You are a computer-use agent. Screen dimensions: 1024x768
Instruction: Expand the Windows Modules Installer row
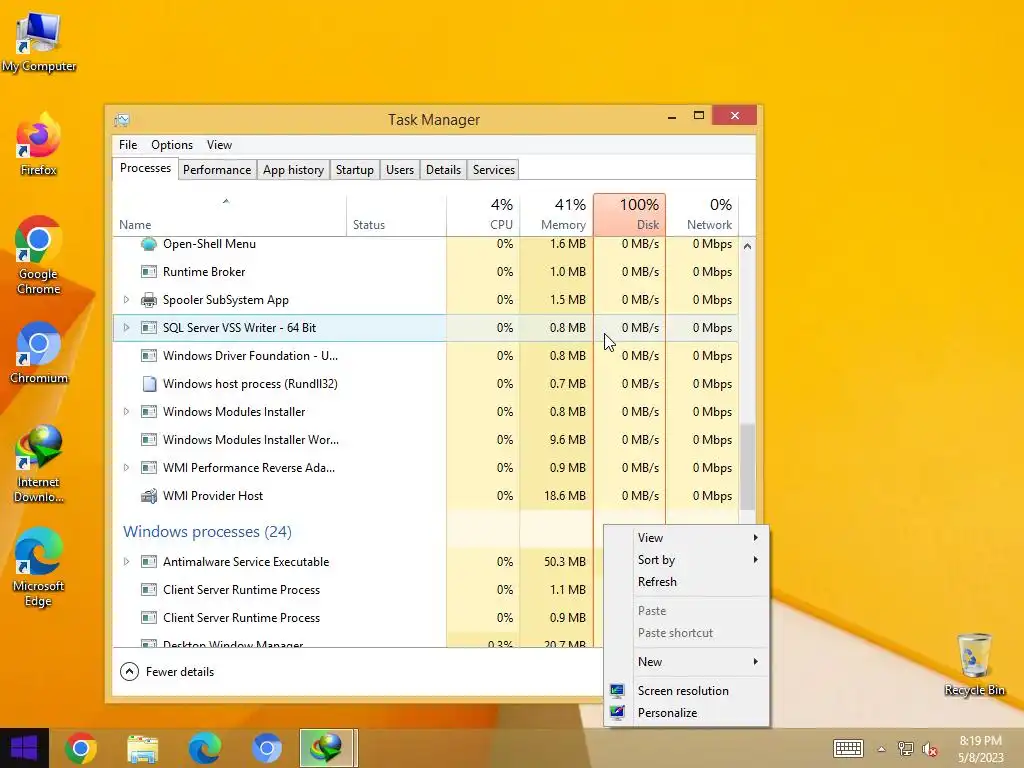126,412
